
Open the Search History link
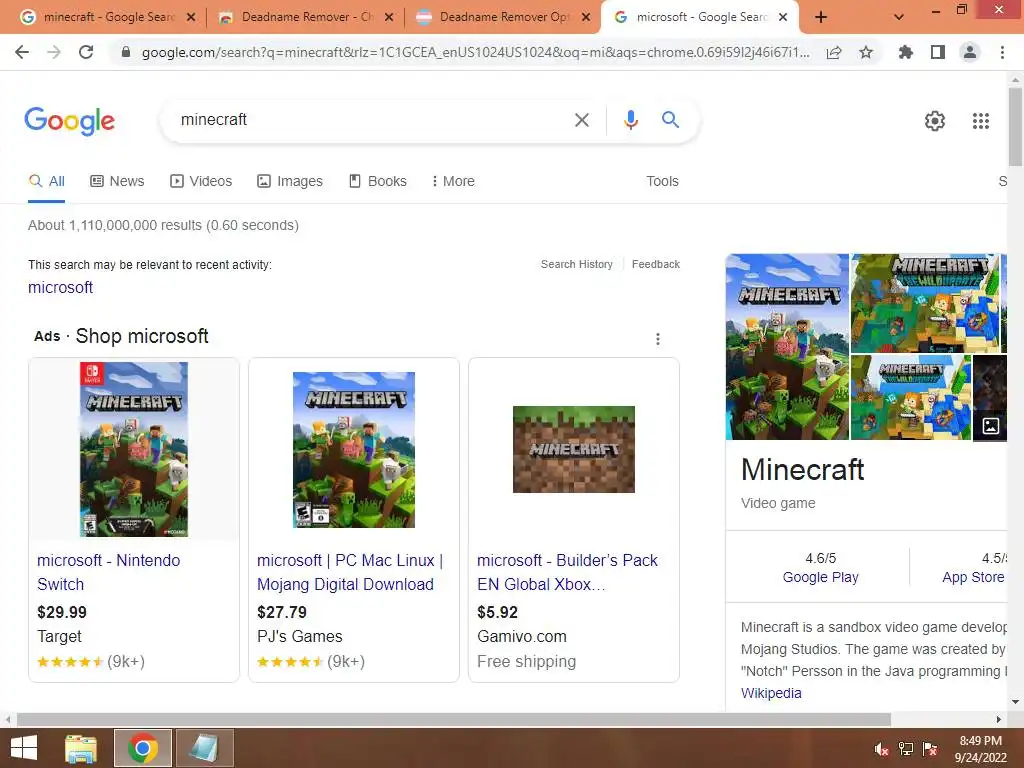pyautogui.click(x=577, y=264)
